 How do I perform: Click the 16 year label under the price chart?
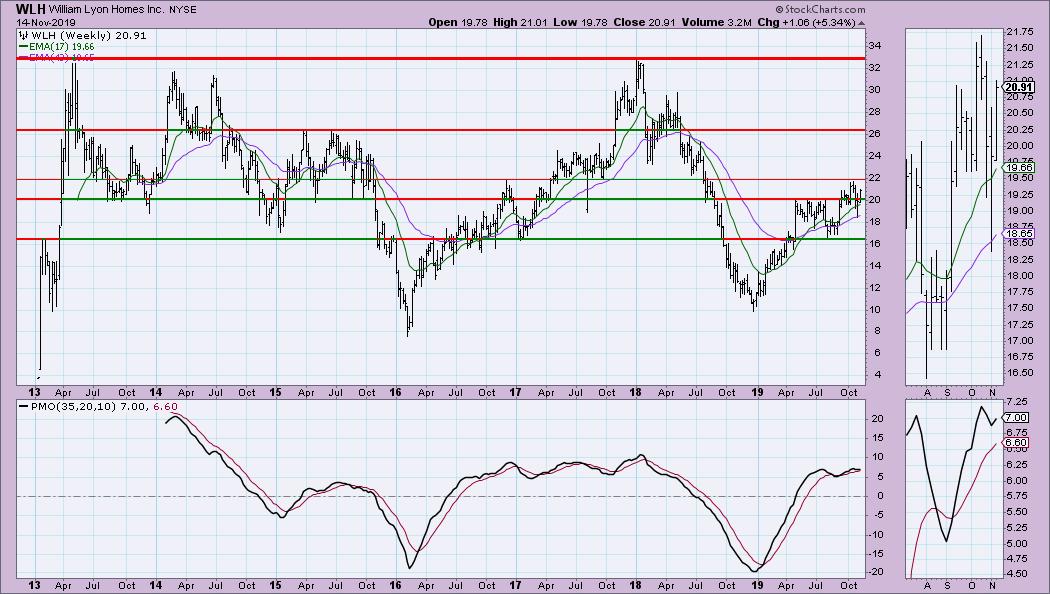coord(395,392)
